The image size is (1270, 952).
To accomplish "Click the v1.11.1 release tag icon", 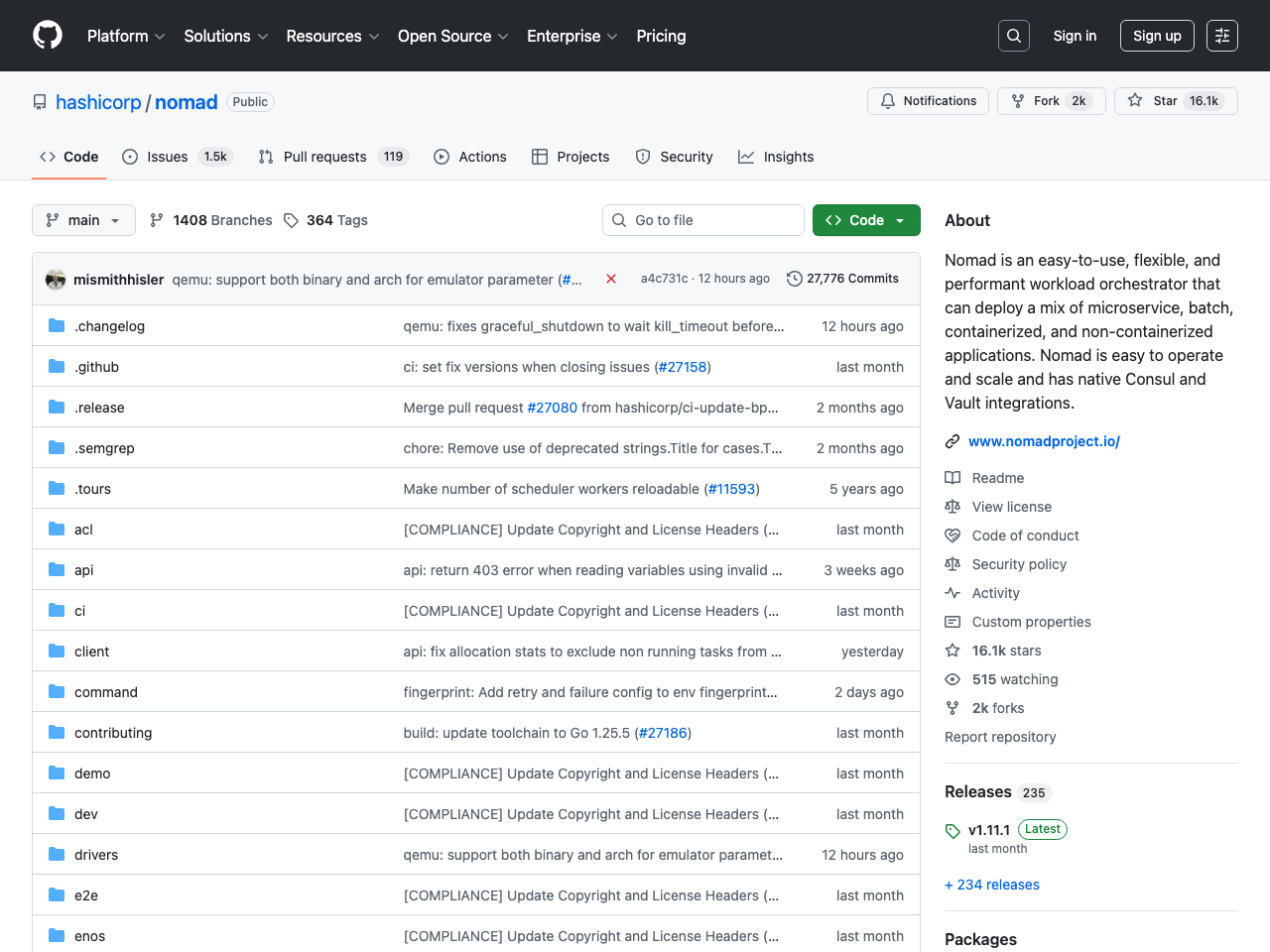I will click(x=952, y=831).
